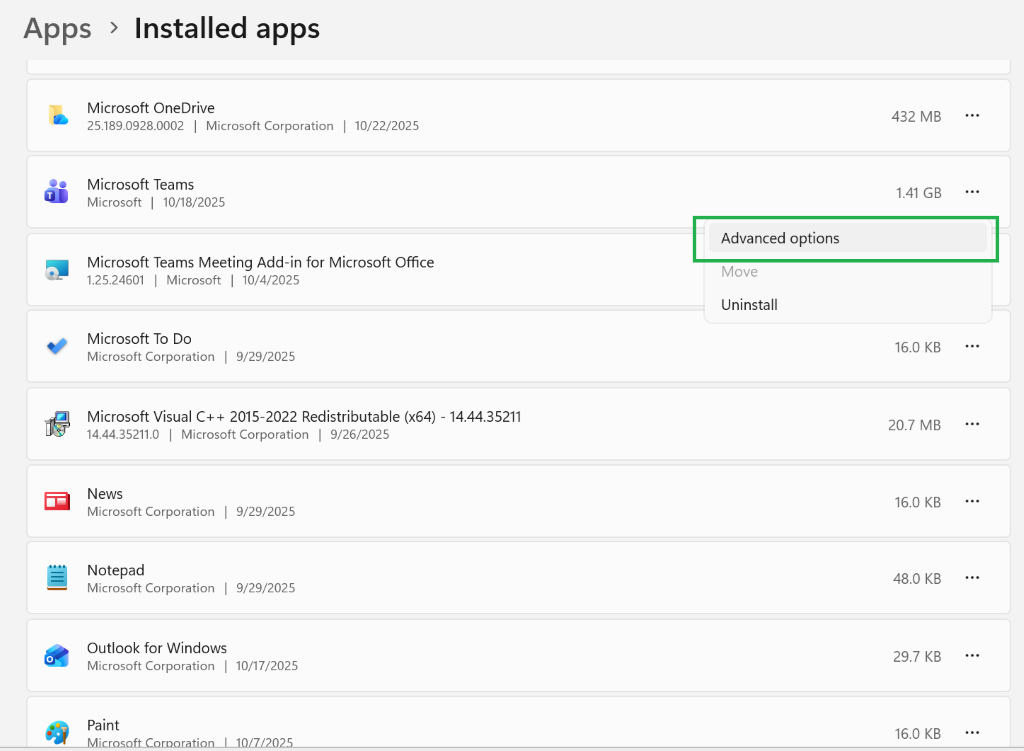
Task: Click the Outlook for Windows icon
Action: click(57, 656)
